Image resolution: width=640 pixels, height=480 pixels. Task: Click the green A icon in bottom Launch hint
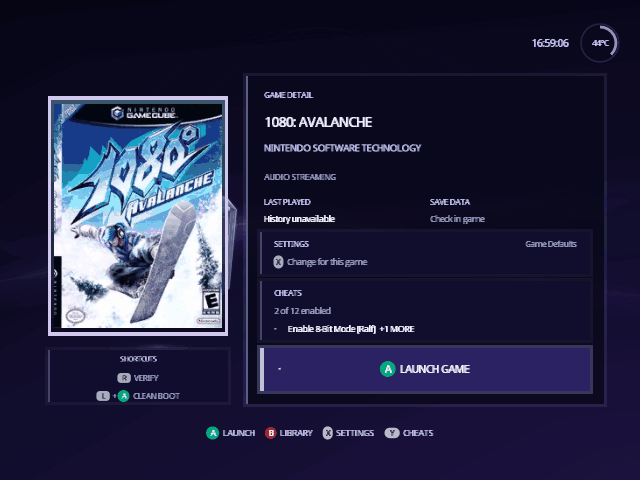click(212, 433)
